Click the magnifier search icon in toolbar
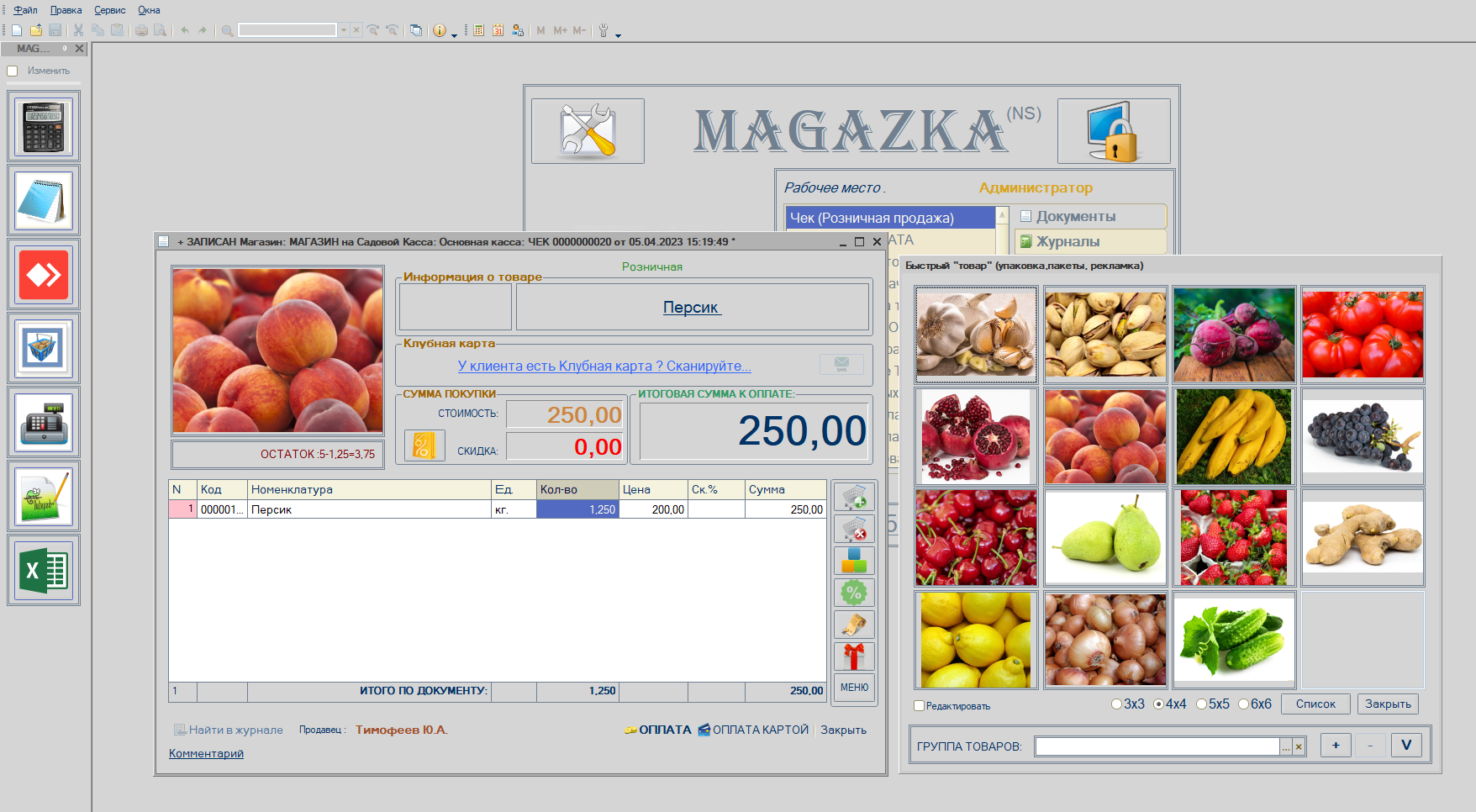Viewport: 1476px width, 812px height. coord(227,30)
